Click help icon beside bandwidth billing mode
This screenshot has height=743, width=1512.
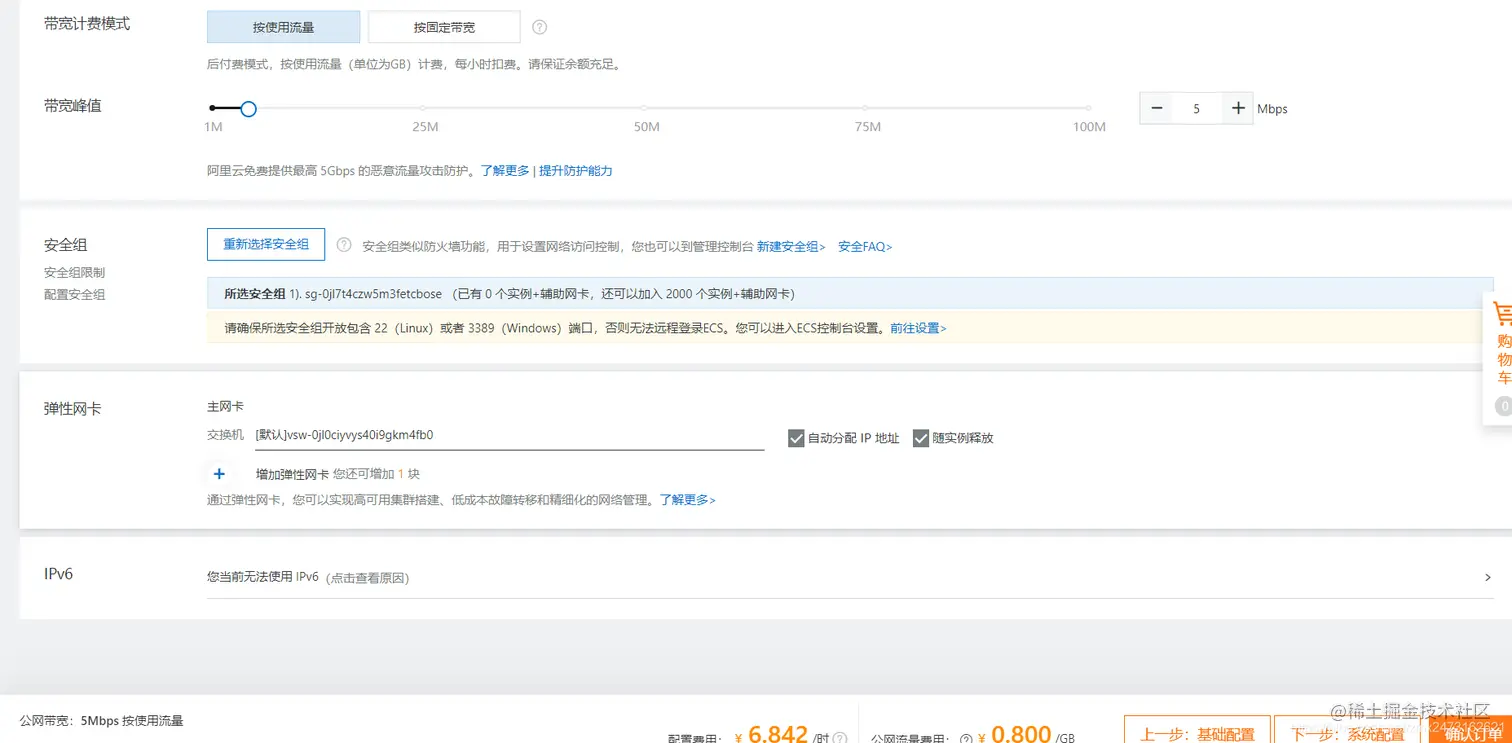(539, 27)
